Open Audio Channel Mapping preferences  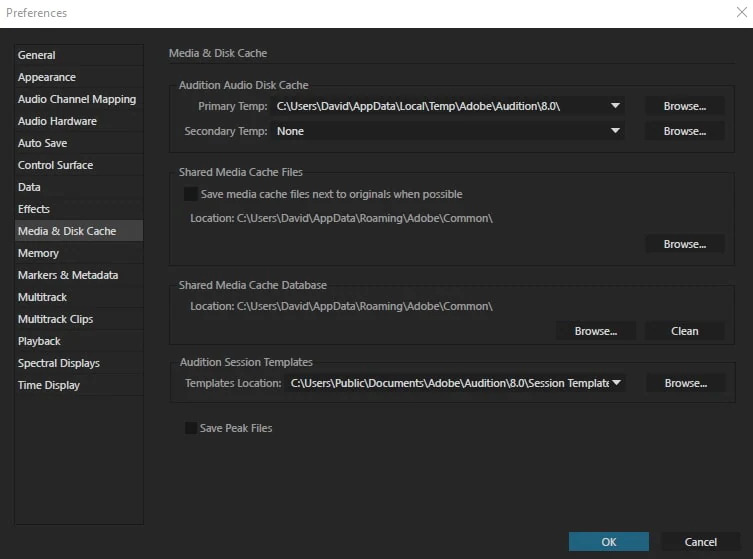pyautogui.click(x=79, y=99)
